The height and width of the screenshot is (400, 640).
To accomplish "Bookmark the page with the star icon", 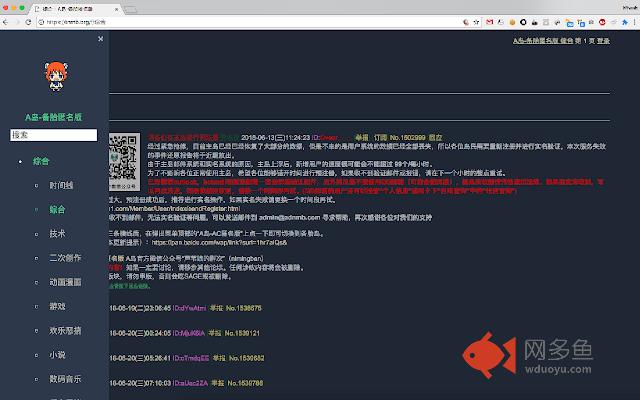I will [x=476, y=22].
